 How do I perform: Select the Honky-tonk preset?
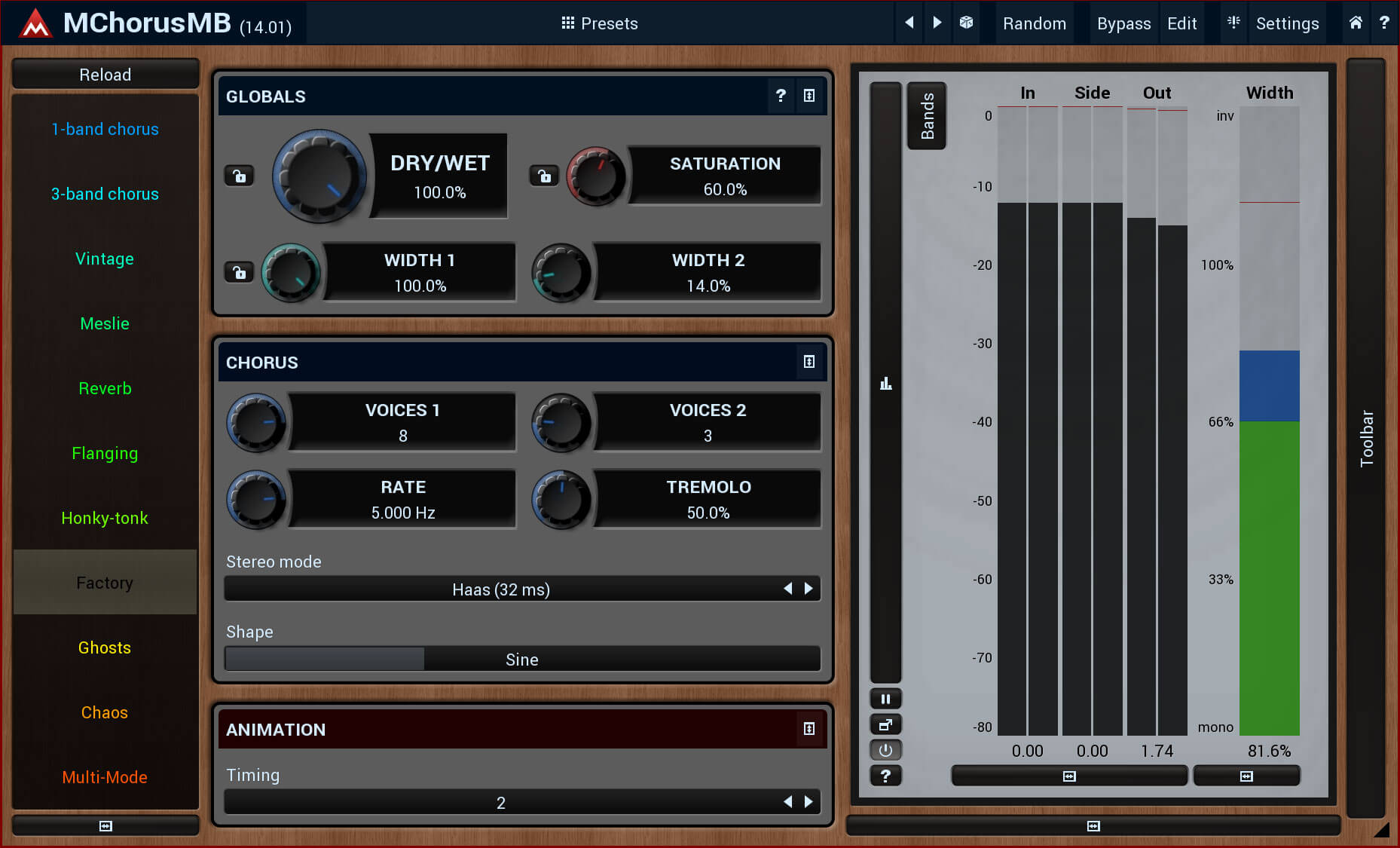click(x=105, y=518)
